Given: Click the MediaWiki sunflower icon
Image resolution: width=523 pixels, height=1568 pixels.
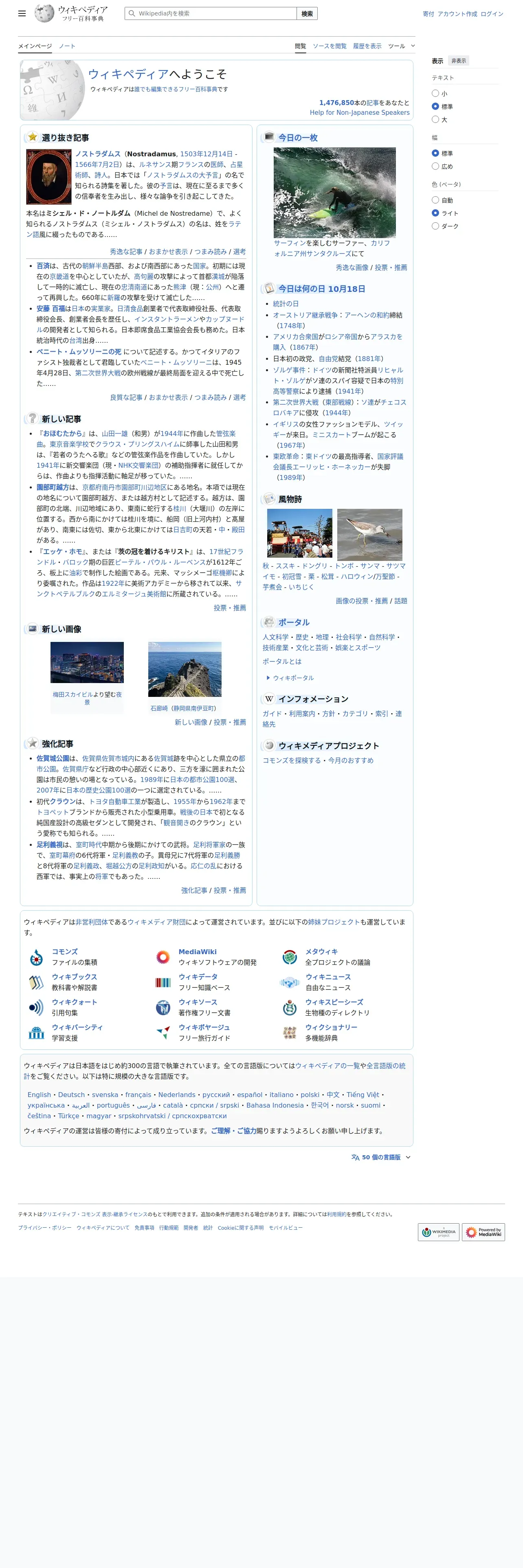Looking at the screenshot, I should (163, 957).
